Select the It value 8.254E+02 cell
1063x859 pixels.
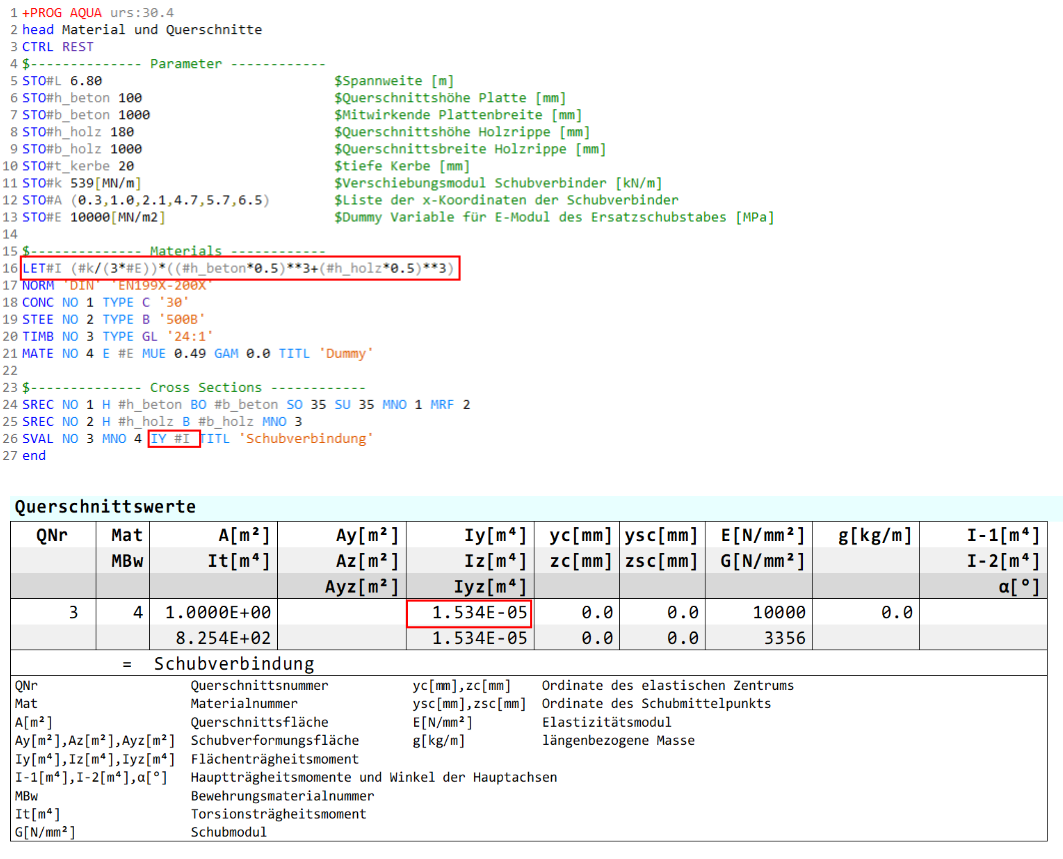pos(218,637)
